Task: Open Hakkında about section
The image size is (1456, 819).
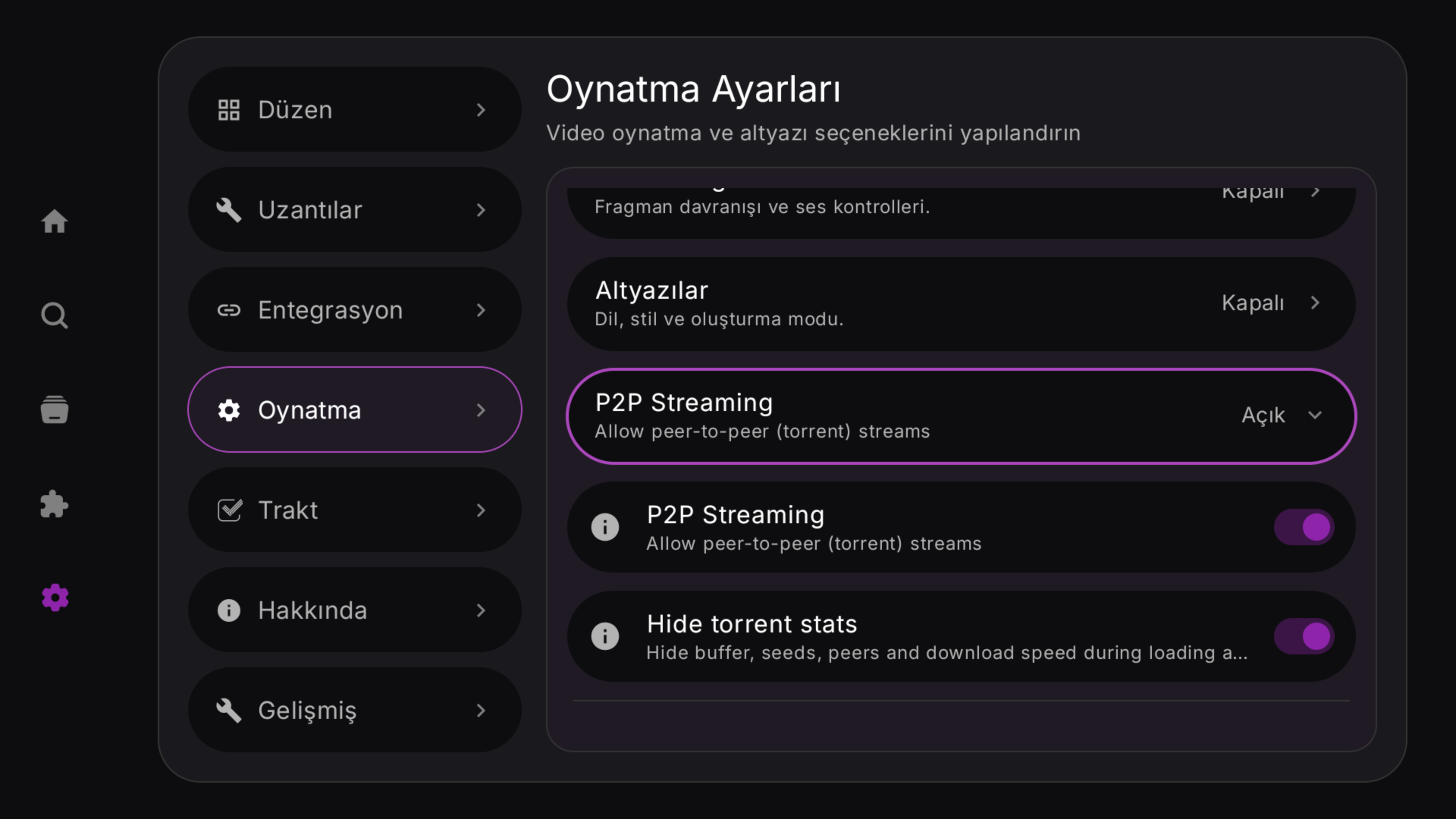Action: click(355, 610)
